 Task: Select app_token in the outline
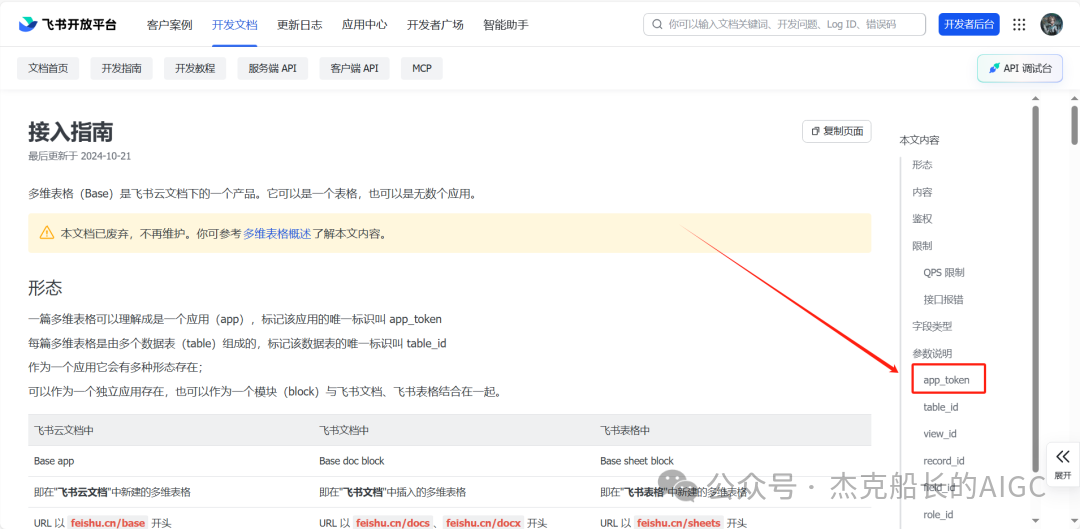point(946,380)
